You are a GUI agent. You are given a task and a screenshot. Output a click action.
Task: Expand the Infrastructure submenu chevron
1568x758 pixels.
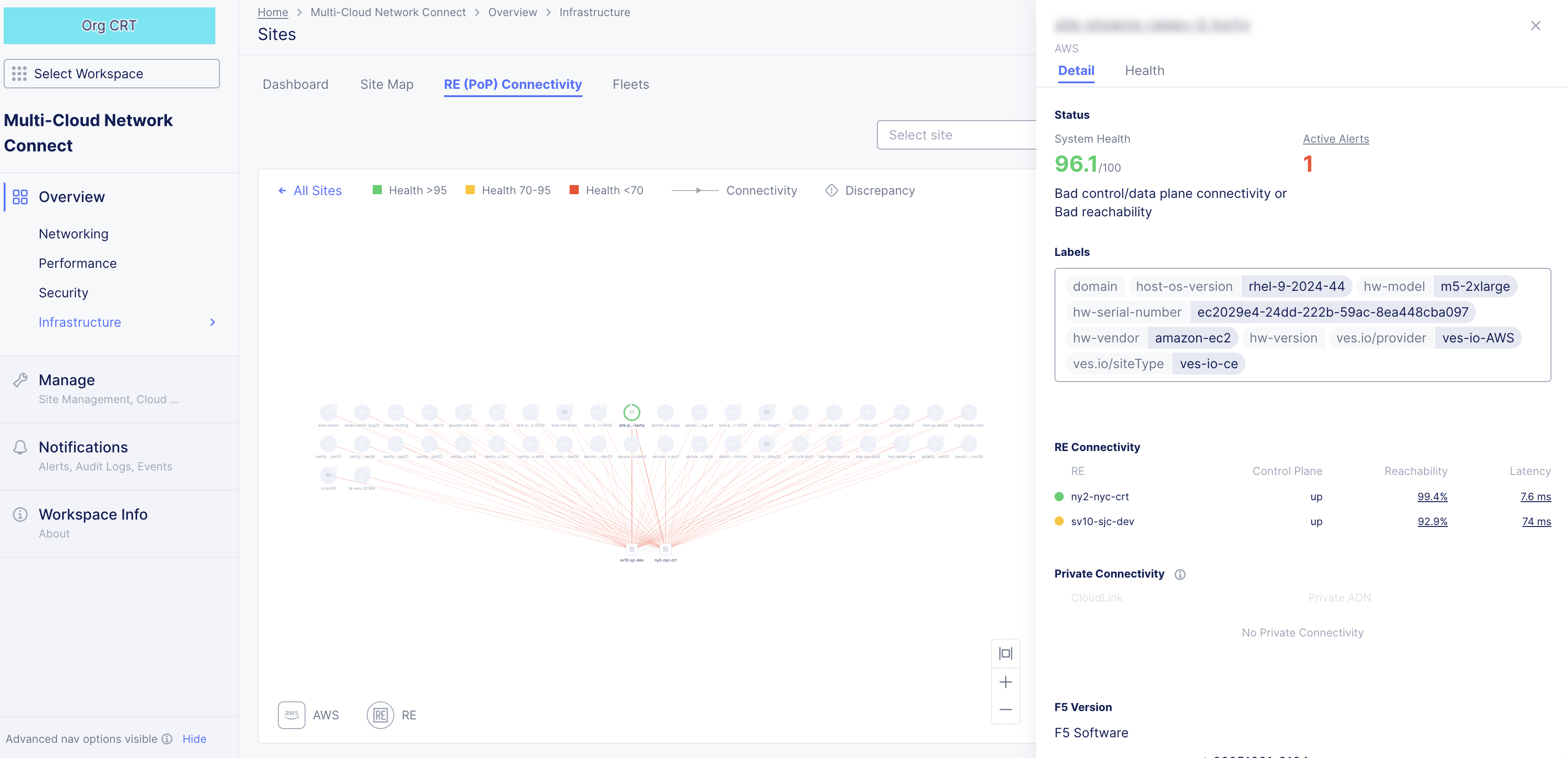click(x=213, y=322)
